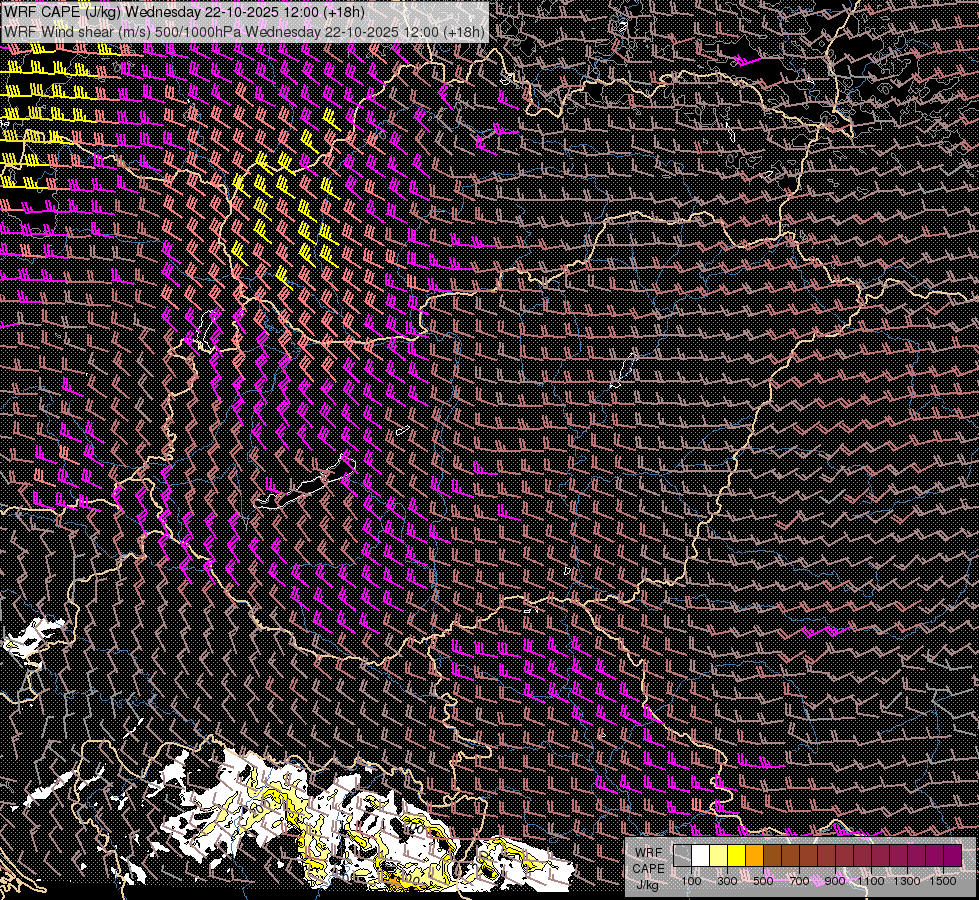
Task: Click the WRF Wind shear title line
Action: point(244,32)
